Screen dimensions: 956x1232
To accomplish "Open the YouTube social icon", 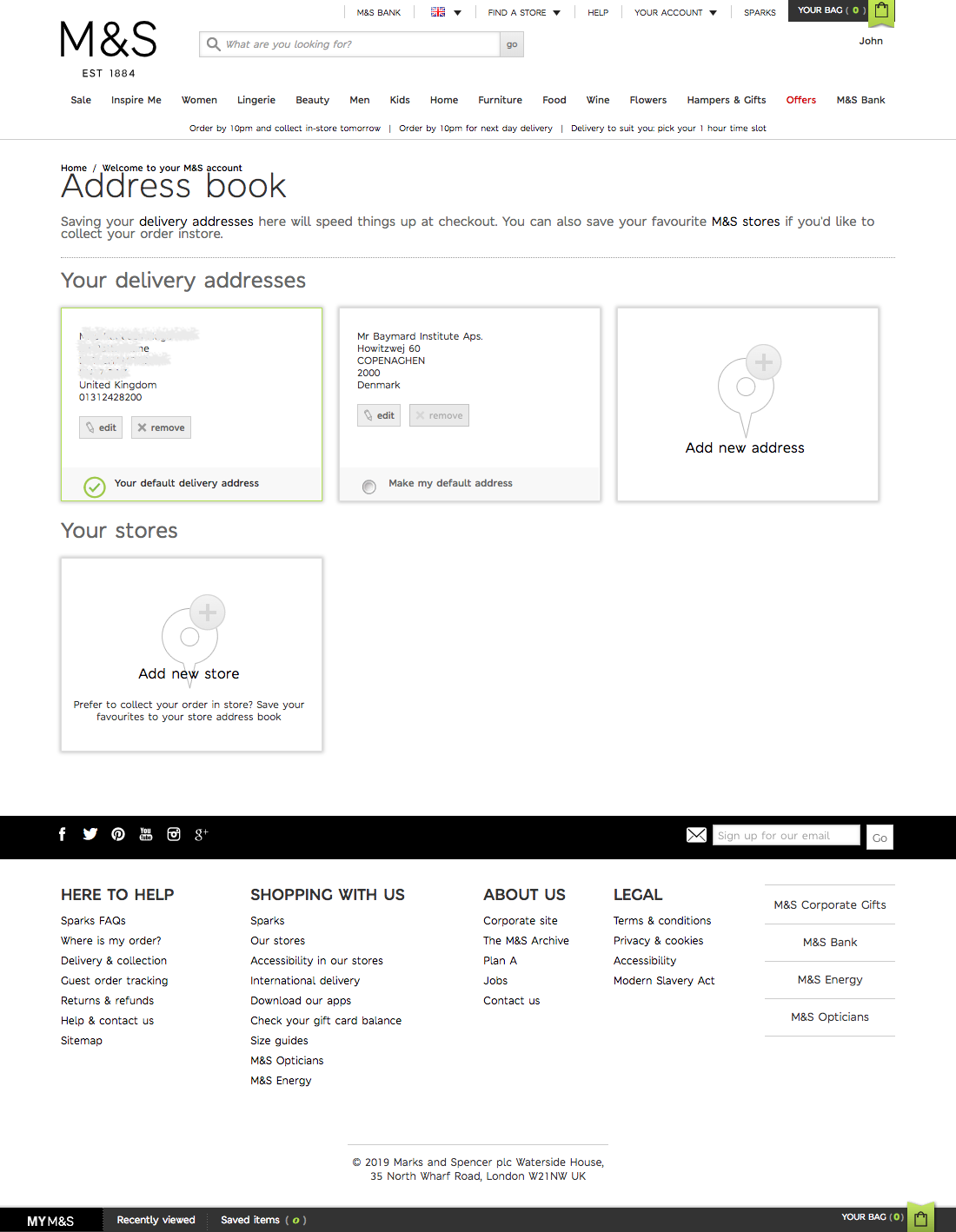I will (146, 834).
